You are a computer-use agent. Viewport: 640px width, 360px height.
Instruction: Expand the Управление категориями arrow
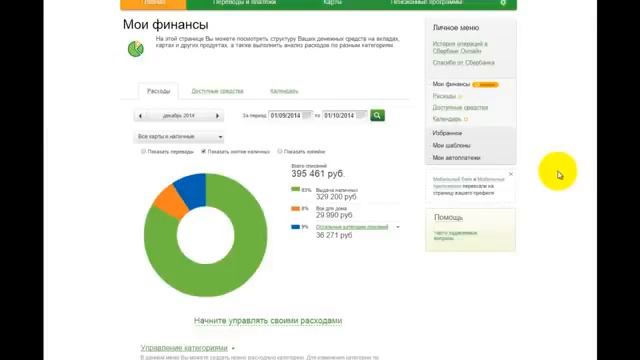tap(233, 348)
